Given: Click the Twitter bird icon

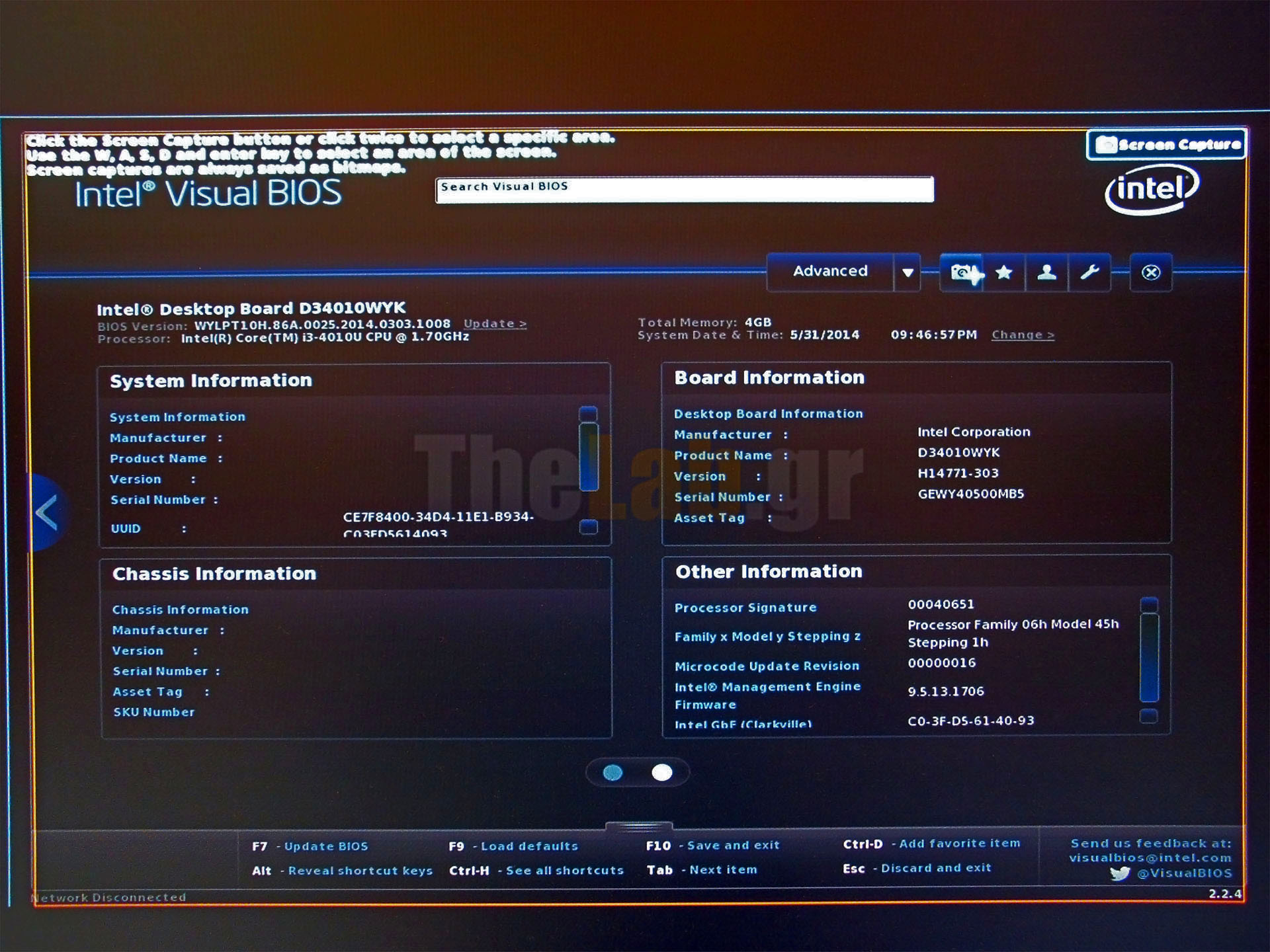Looking at the screenshot, I should pos(1120,874).
